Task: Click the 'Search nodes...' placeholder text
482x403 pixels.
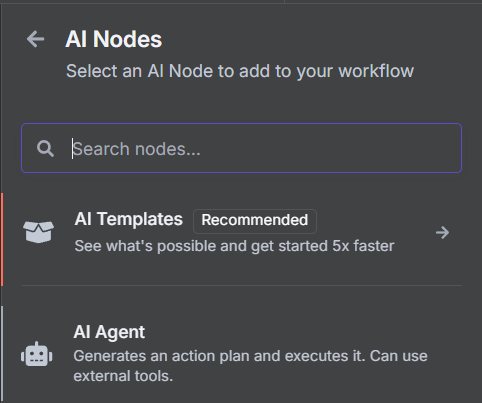Action: (x=137, y=149)
